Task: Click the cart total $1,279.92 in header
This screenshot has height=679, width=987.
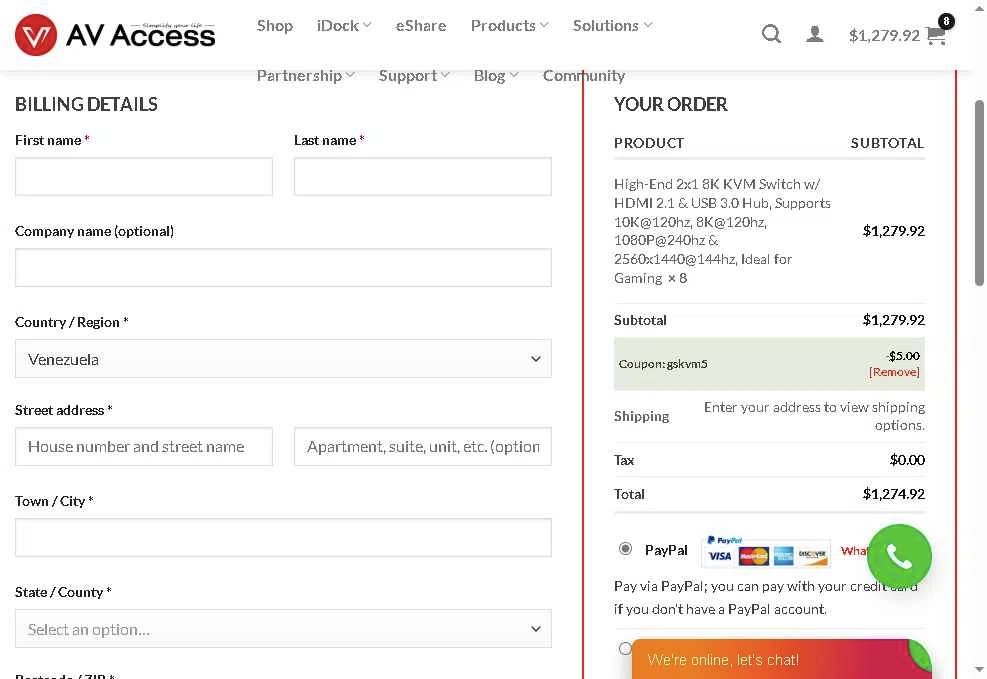Action: point(884,35)
